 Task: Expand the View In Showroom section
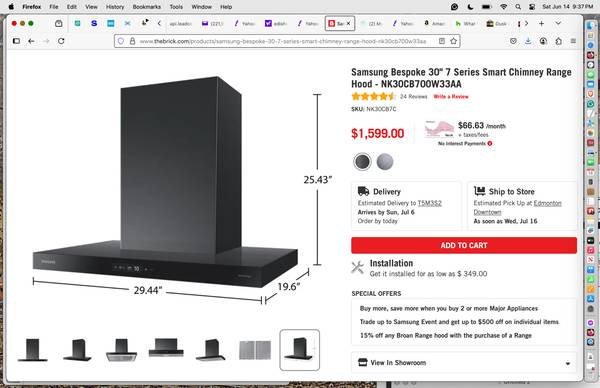click(x=464, y=363)
